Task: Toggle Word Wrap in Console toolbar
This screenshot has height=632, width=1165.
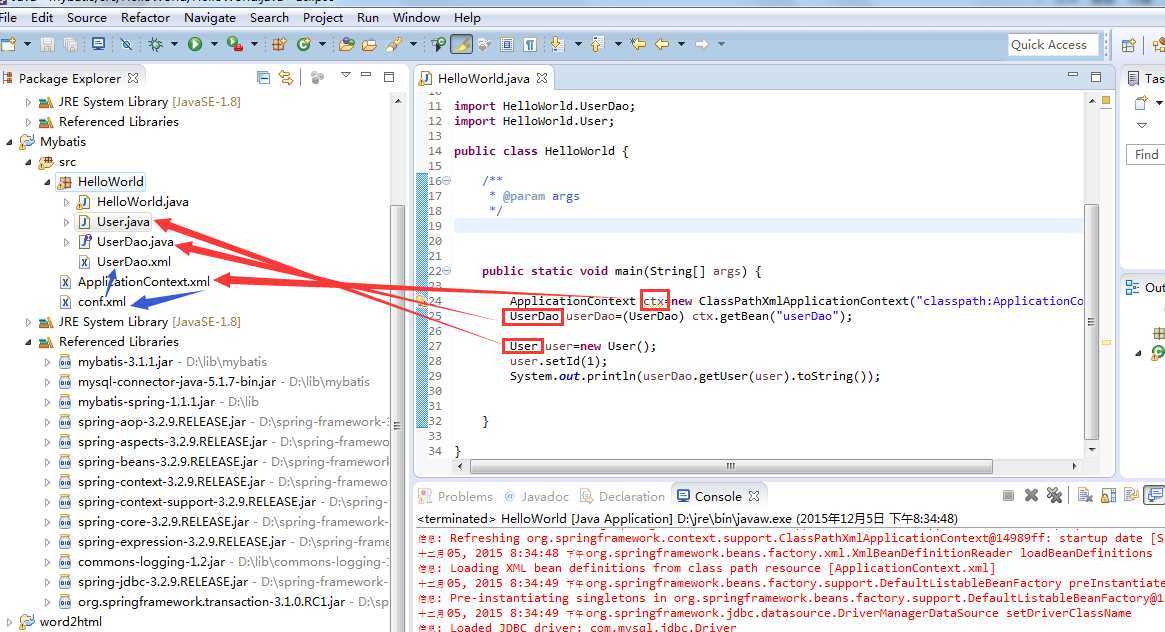Action: coord(1132,495)
